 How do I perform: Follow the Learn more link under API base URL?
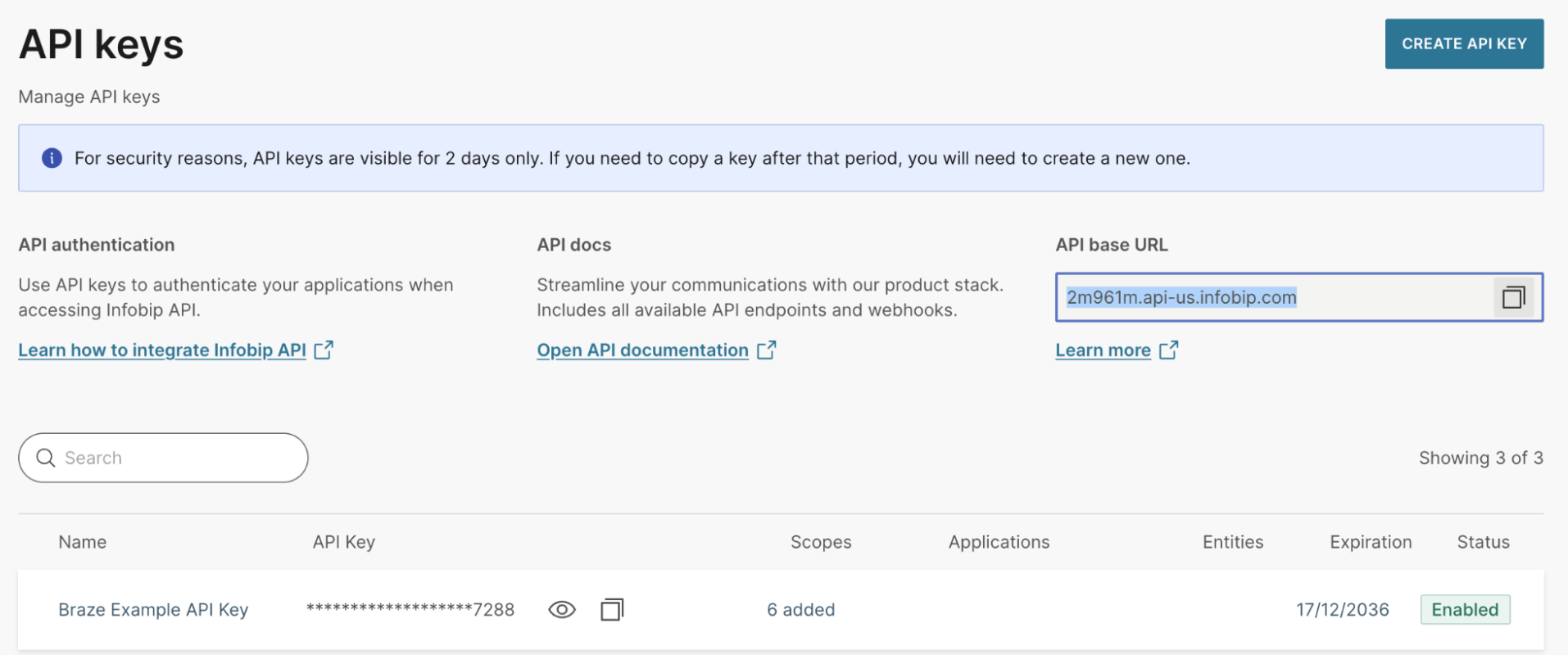pos(1103,350)
